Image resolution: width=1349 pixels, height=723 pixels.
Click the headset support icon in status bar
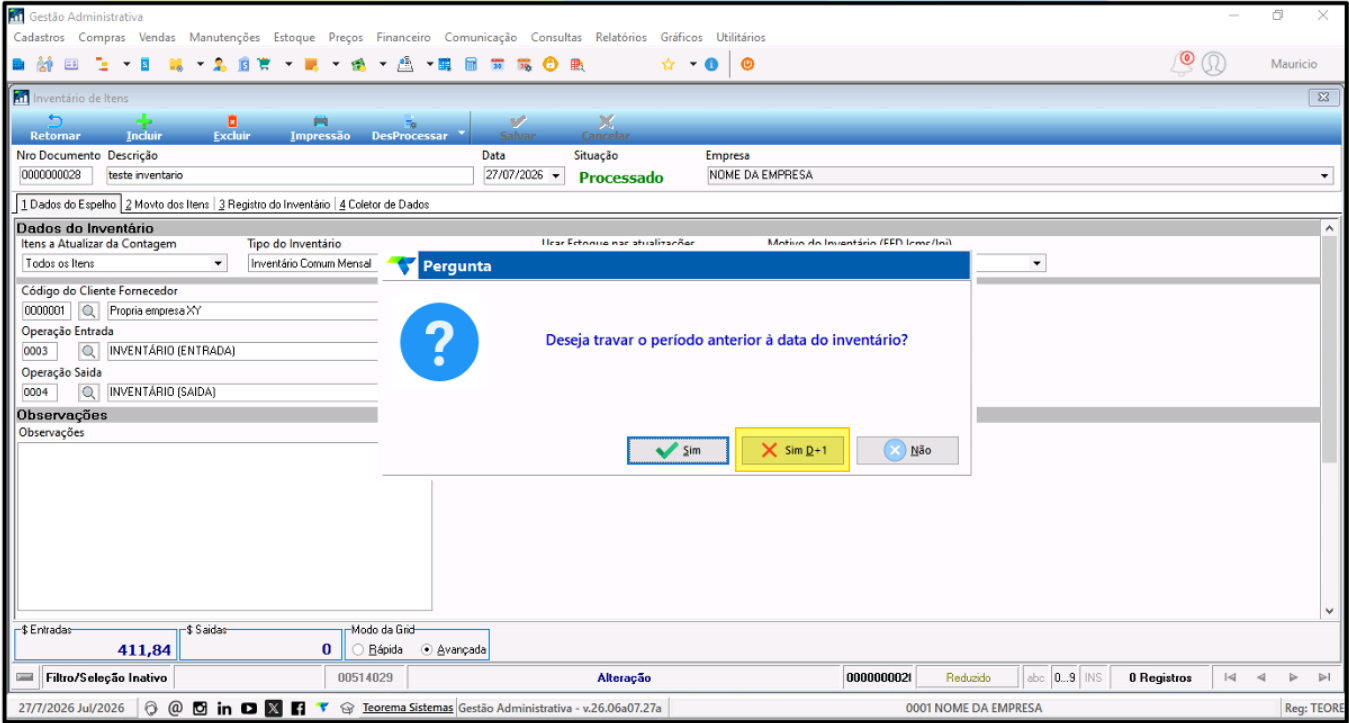coord(151,708)
